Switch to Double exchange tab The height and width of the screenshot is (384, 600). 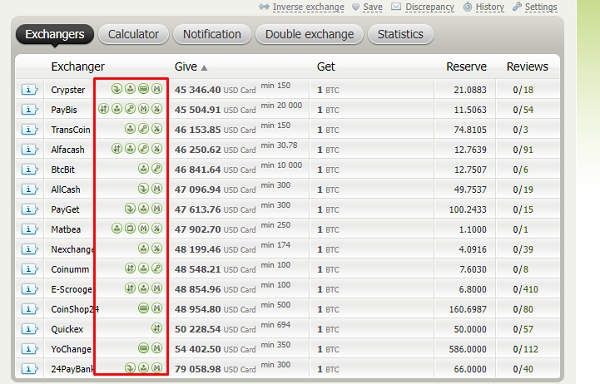tap(309, 34)
